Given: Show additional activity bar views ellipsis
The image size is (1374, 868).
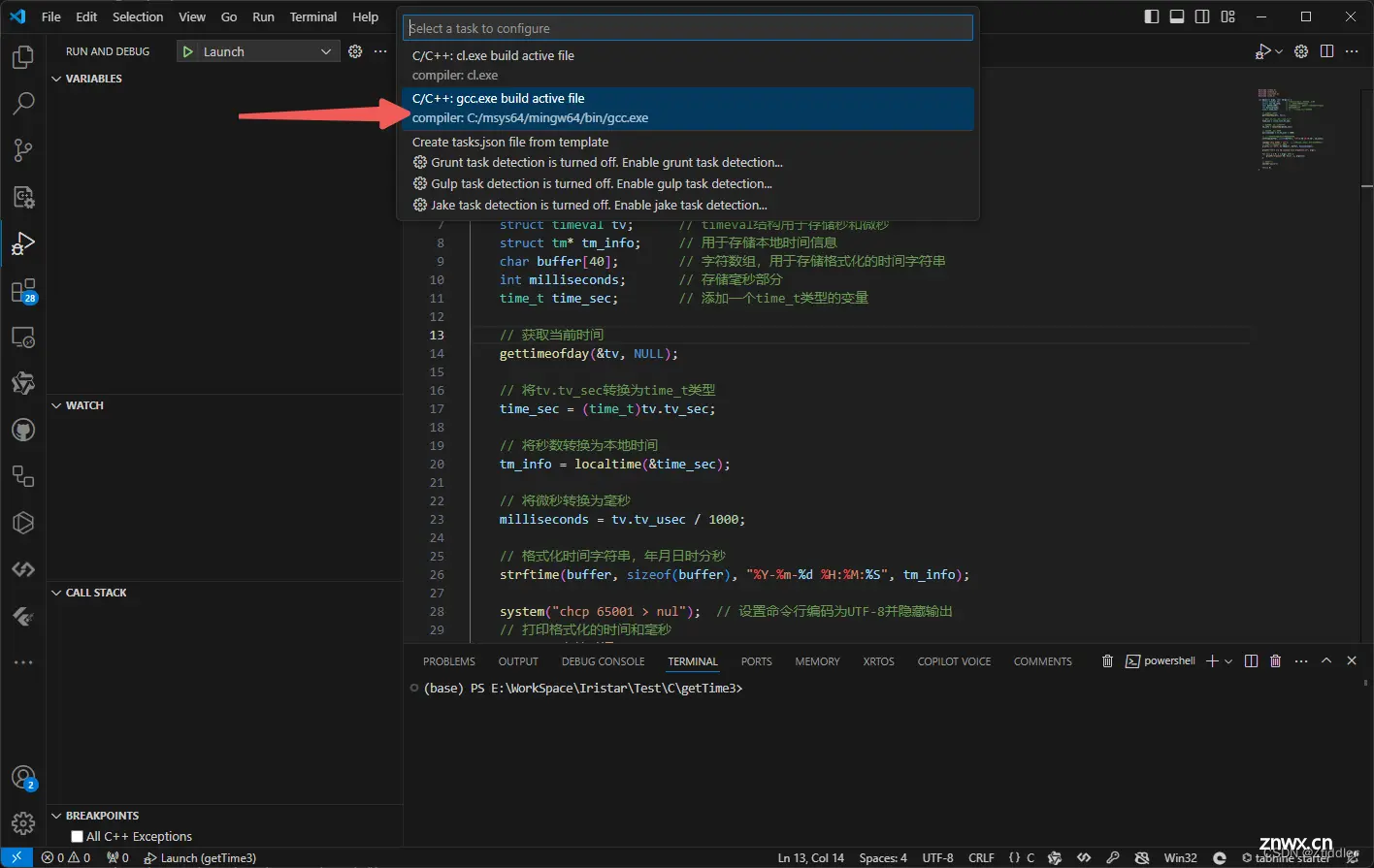Looking at the screenshot, I should 23,662.
